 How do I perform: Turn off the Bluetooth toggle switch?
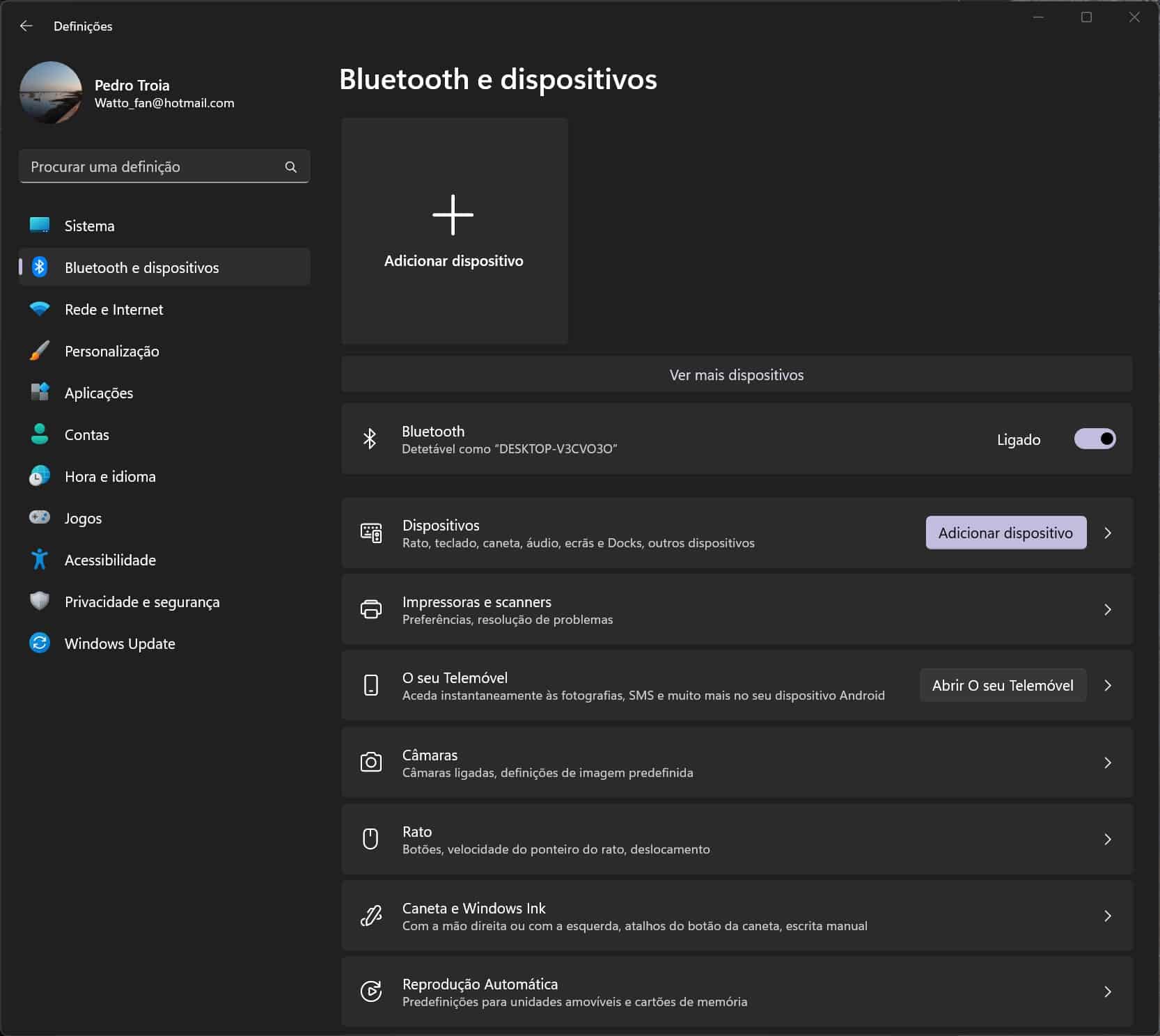(x=1095, y=439)
